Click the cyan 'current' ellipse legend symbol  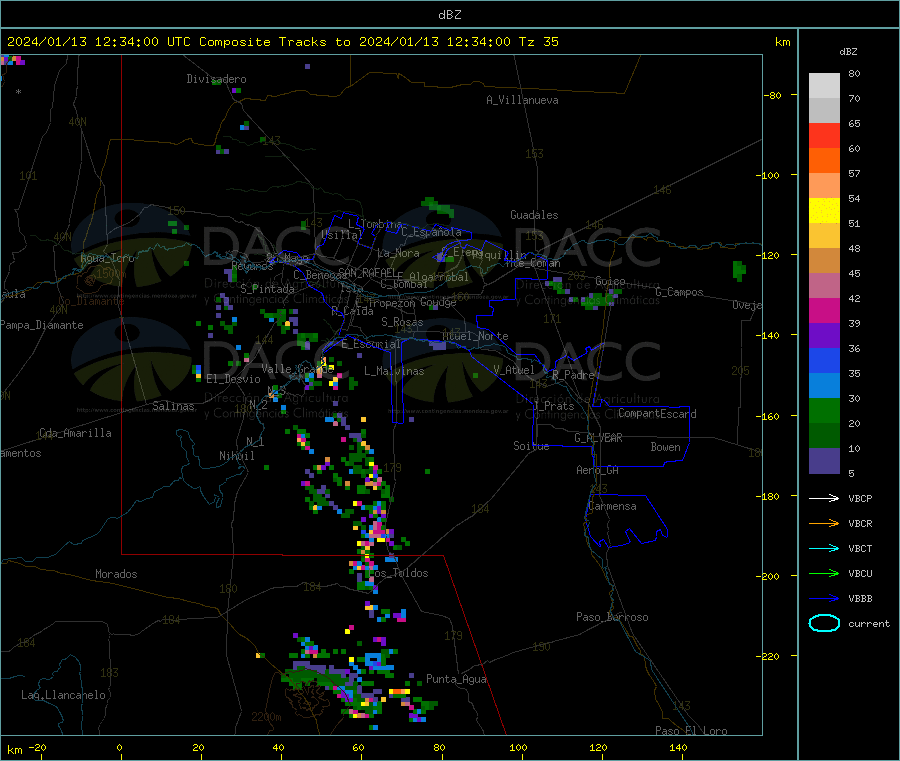824,623
